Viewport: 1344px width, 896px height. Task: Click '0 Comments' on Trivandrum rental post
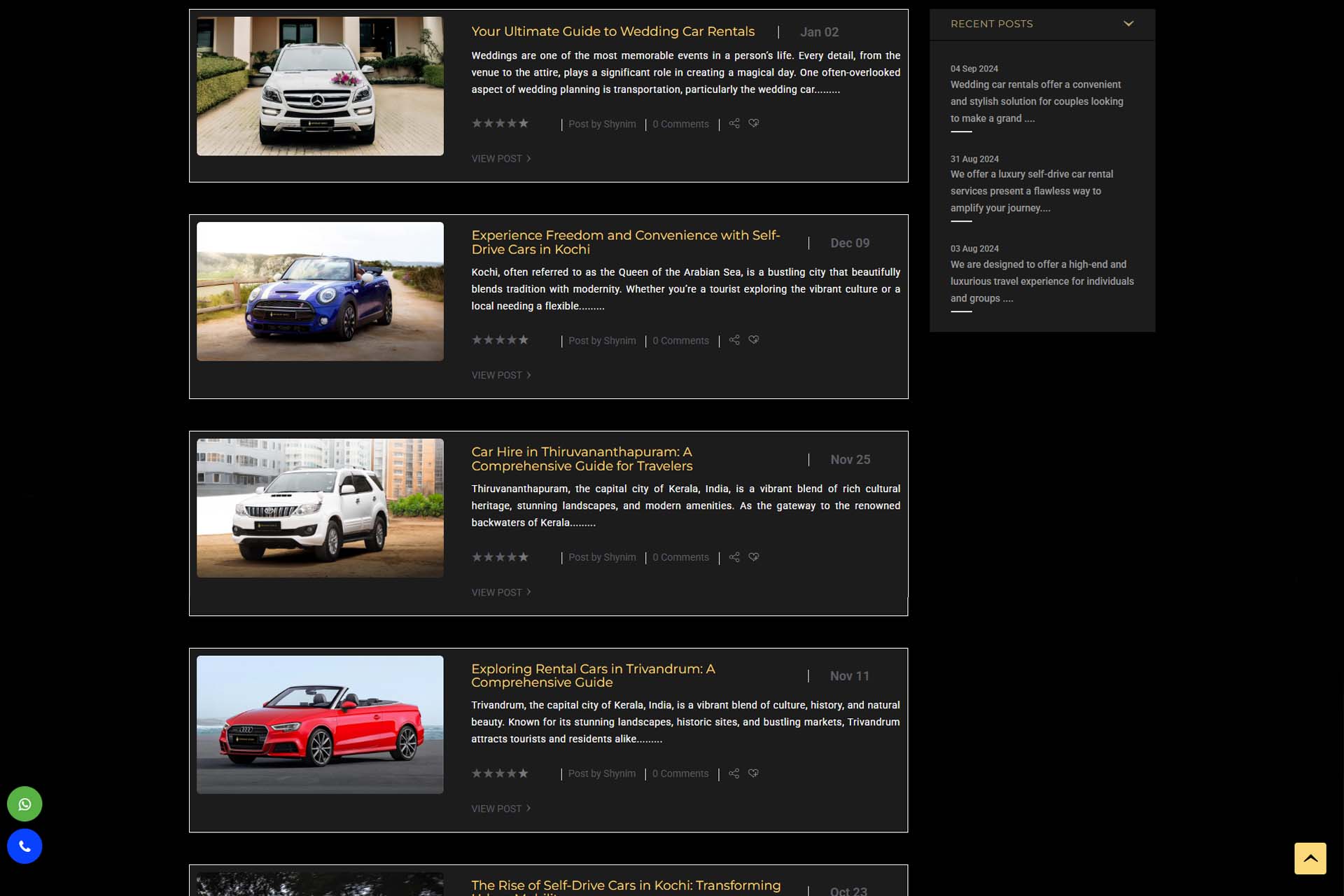680,773
